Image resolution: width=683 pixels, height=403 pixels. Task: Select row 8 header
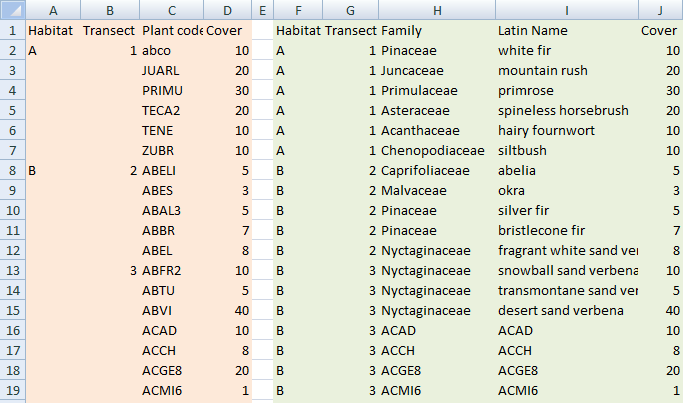(x=13, y=171)
